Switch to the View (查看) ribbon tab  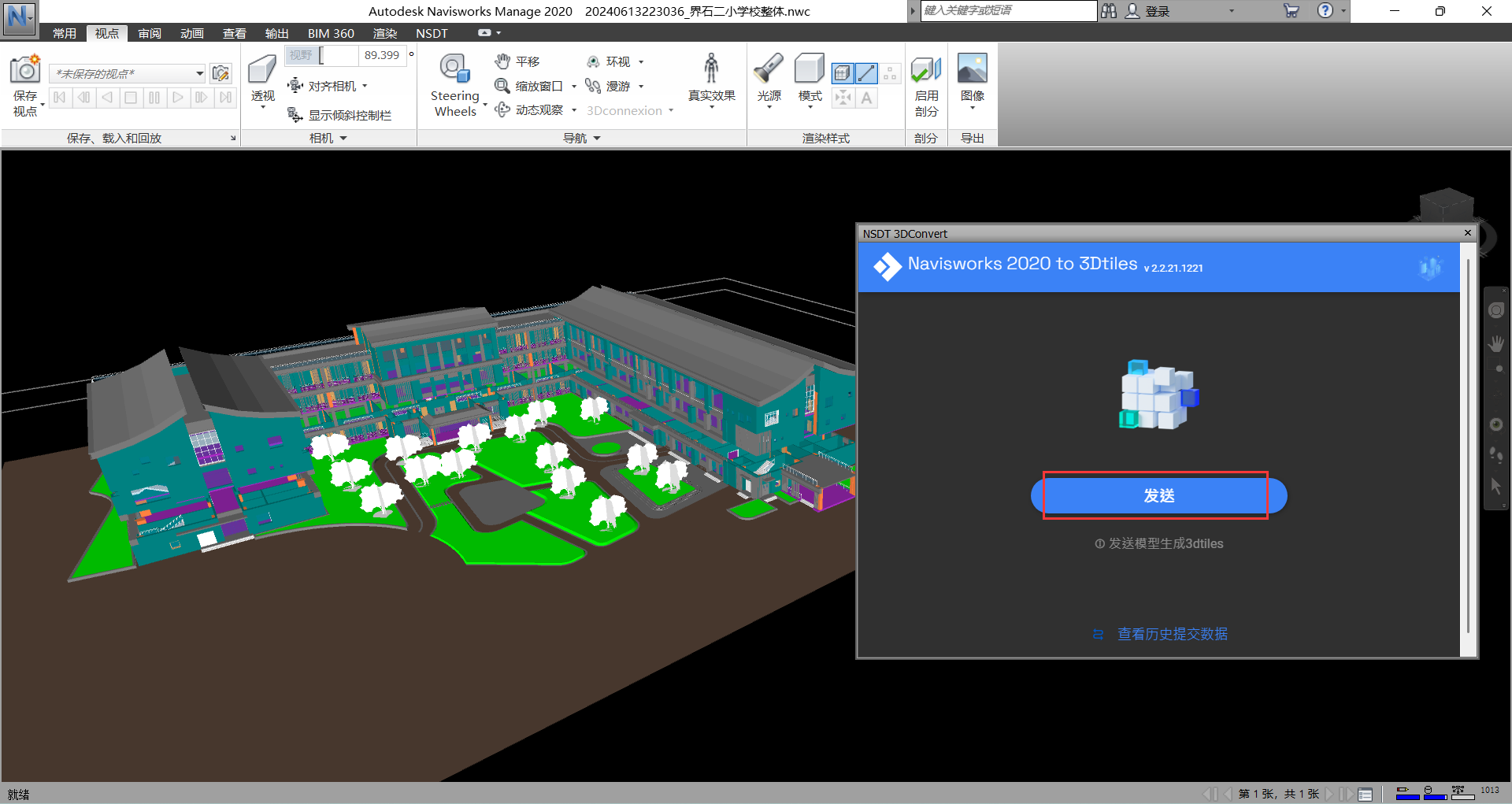click(x=235, y=33)
